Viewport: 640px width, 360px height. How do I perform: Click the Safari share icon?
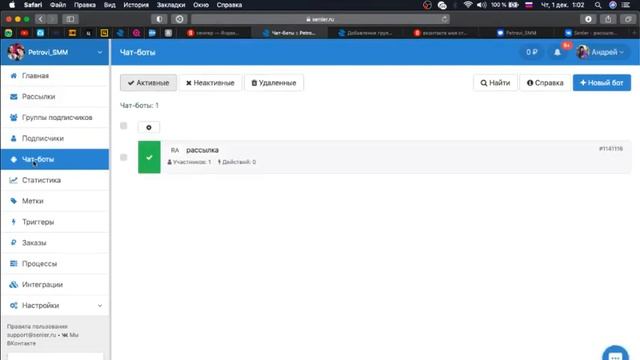[x=608, y=19]
